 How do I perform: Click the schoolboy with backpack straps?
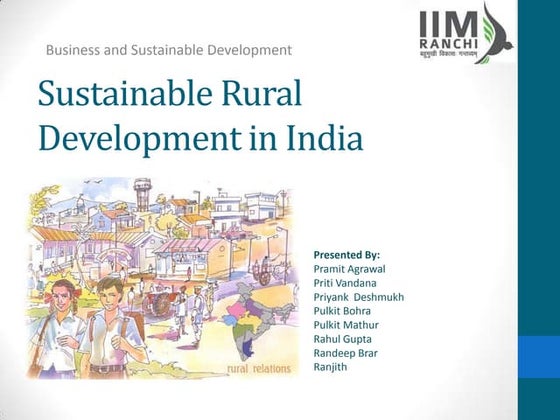click(111, 328)
